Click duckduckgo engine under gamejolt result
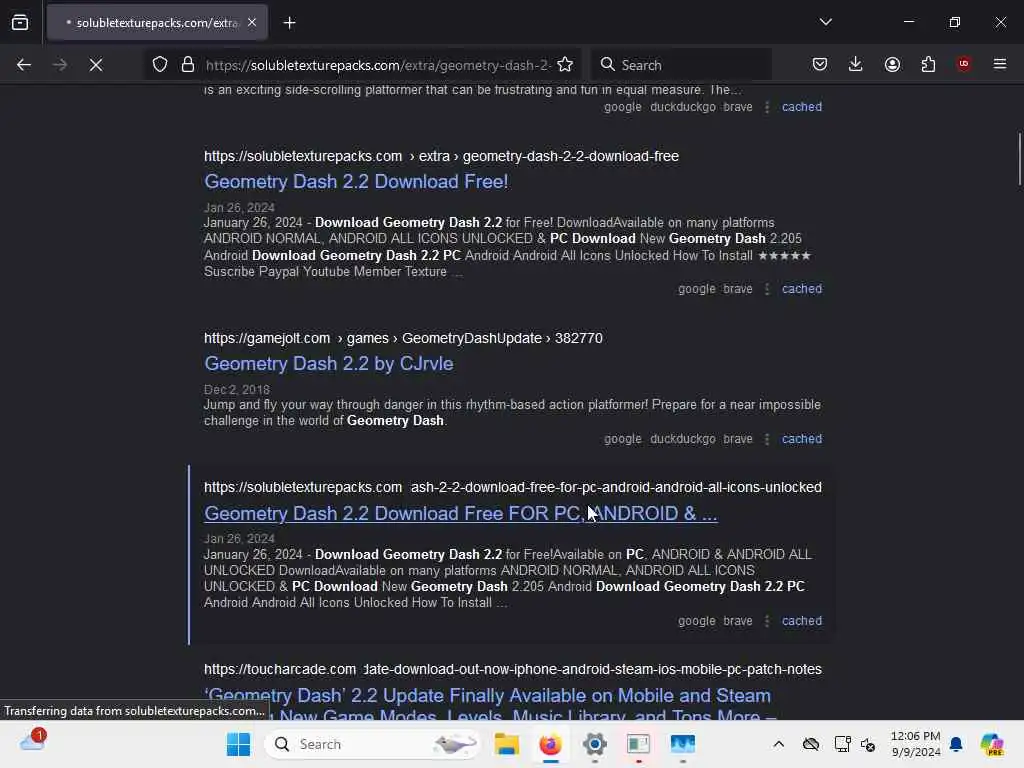Viewport: 1024px width, 768px height. (682, 439)
